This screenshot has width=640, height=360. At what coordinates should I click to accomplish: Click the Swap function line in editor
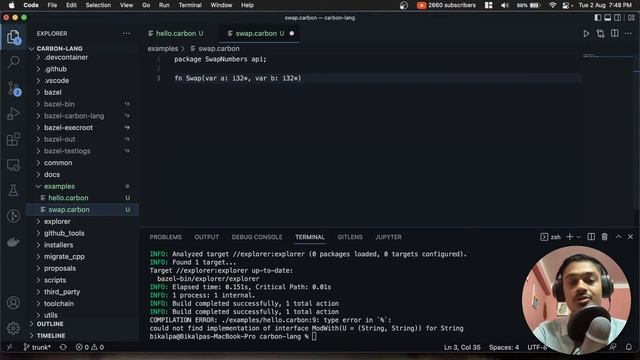click(238, 78)
